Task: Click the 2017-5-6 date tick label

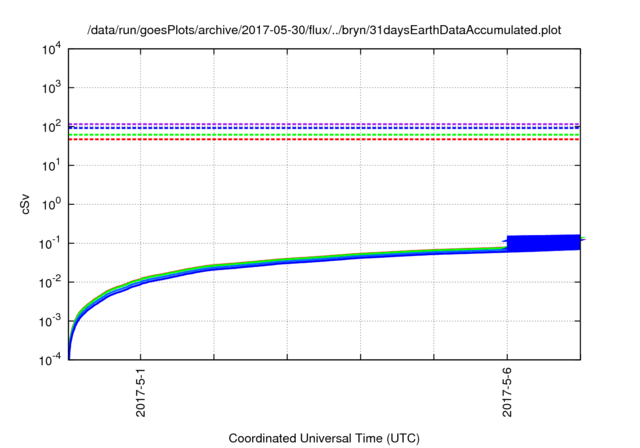Action: [x=507, y=392]
